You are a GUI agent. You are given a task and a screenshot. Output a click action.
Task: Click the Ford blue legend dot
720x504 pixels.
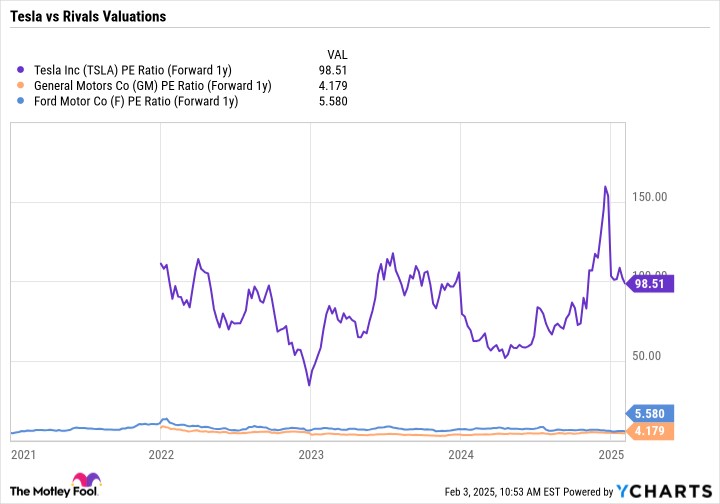click(x=20, y=101)
